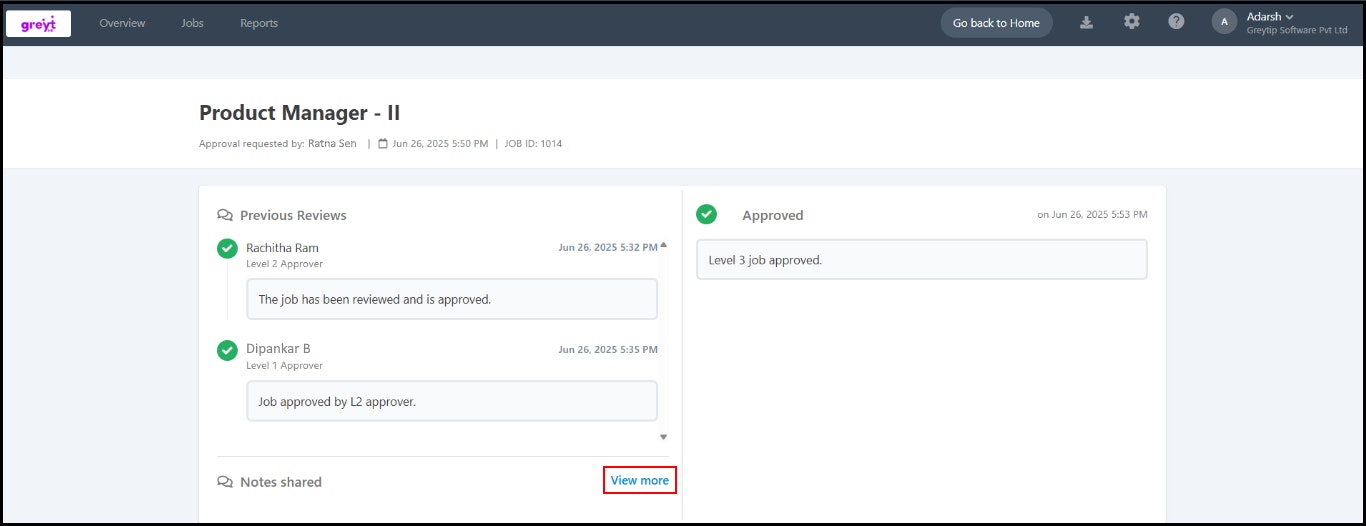1366x526 pixels.
Task: Click the reviews list scroll-down arrow
Action: (x=663, y=437)
